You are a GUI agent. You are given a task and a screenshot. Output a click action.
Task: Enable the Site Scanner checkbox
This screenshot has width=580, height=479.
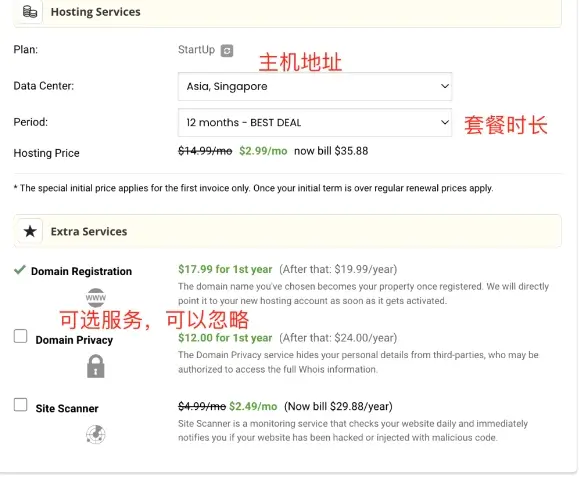click(x=20, y=405)
